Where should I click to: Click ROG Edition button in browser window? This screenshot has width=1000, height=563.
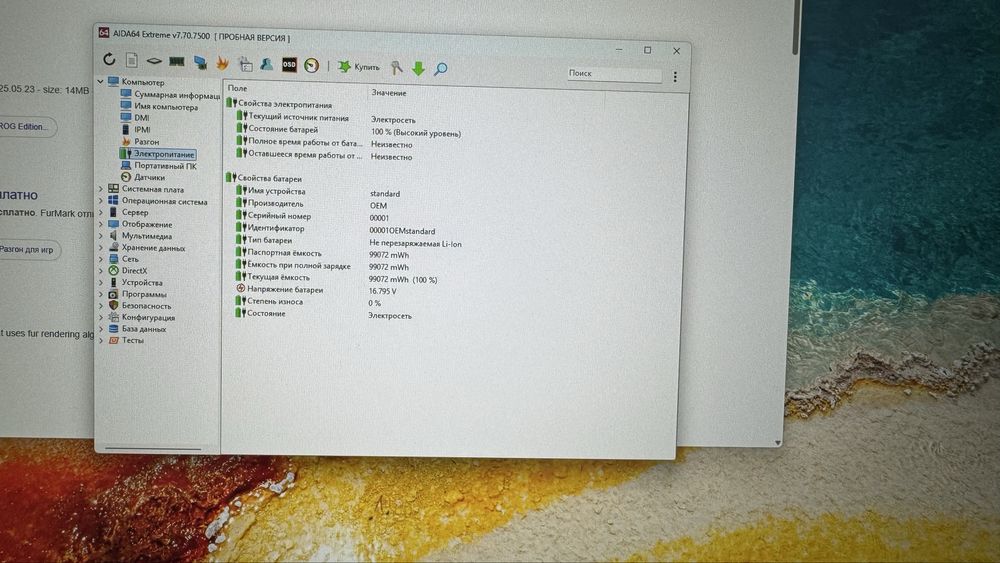coord(26,126)
